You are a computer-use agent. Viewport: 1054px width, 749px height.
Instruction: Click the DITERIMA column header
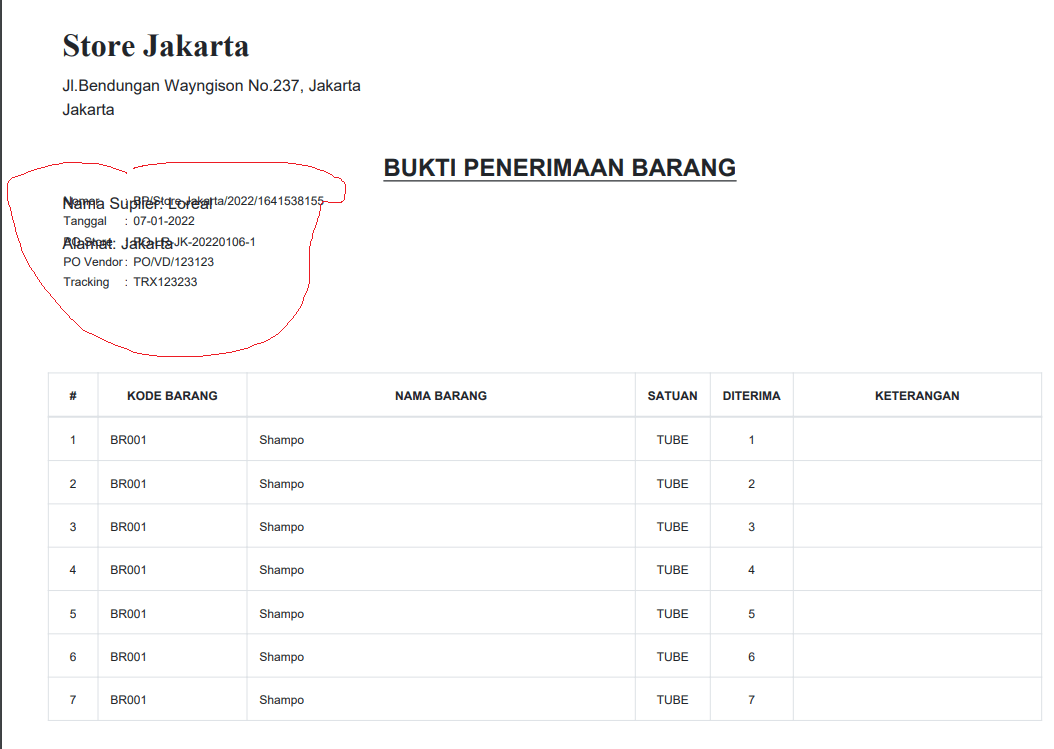point(751,395)
